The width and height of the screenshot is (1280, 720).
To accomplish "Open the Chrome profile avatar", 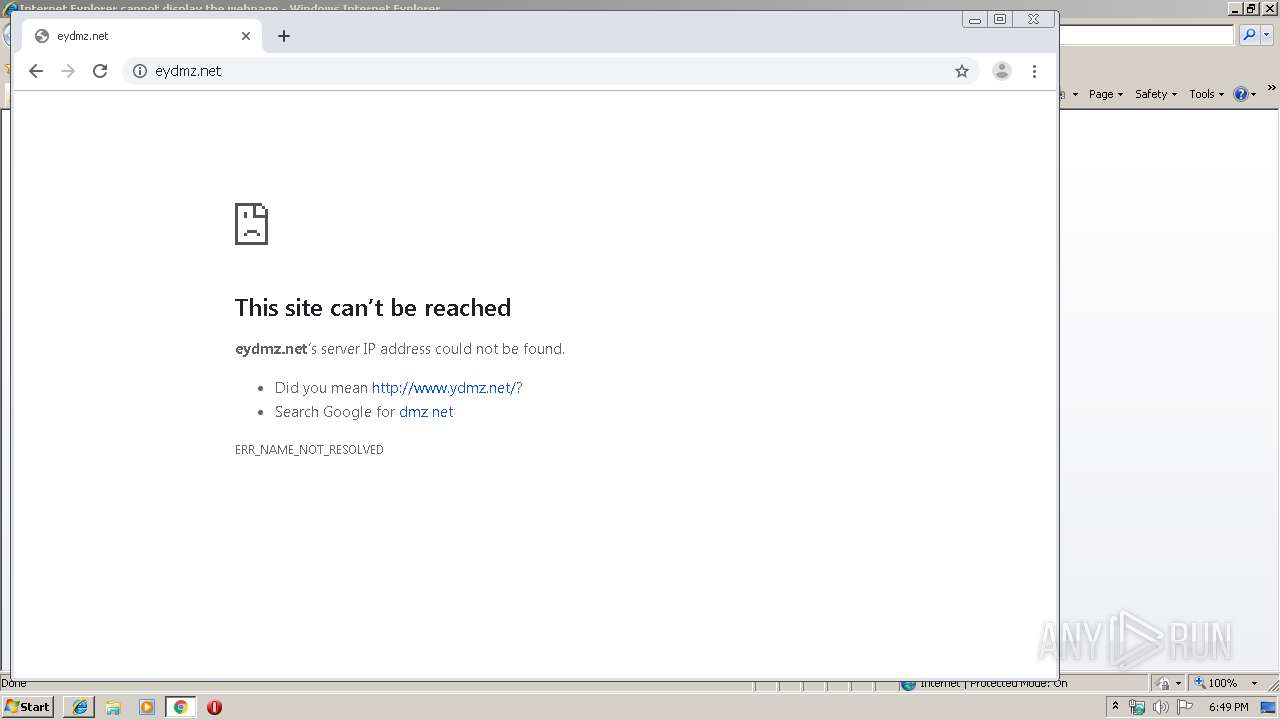I will pos(1001,71).
